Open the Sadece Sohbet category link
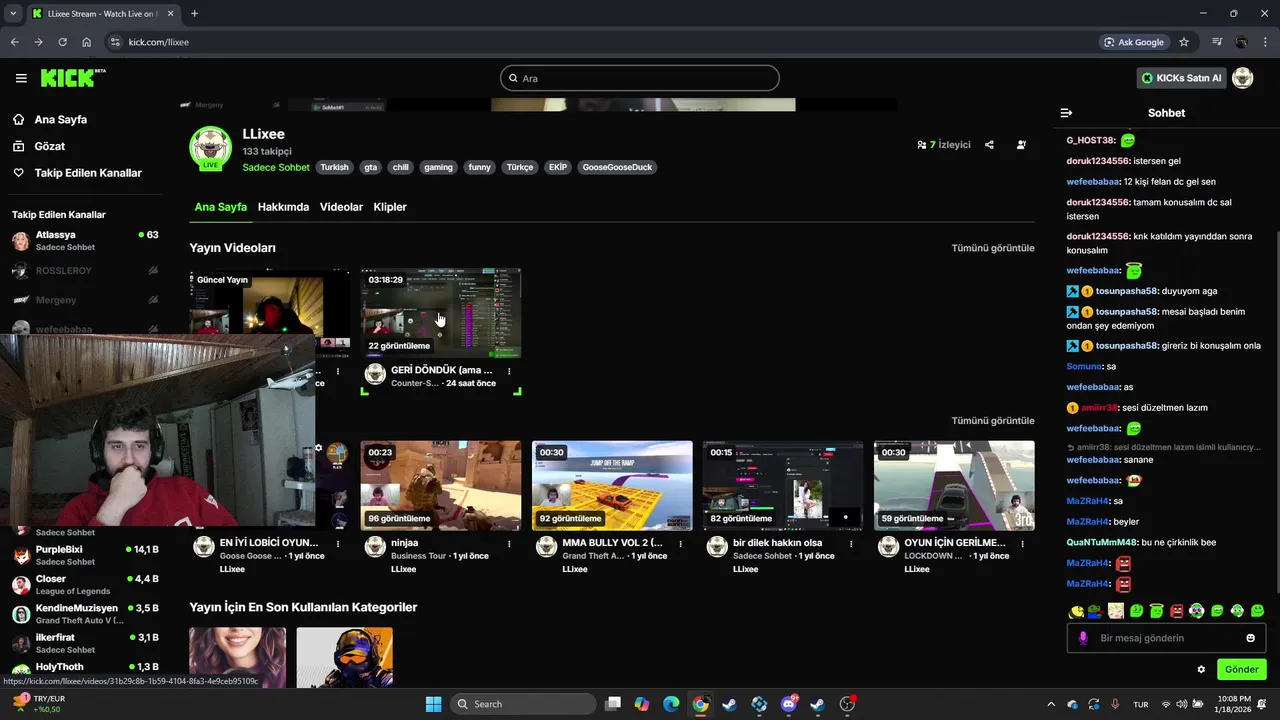This screenshot has width=1280, height=720. pyautogui.click(x=276, y=167)
